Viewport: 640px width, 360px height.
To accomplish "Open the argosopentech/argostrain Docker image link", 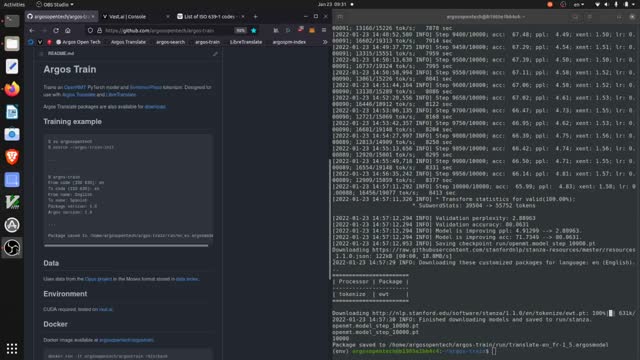I will click(127, 340).
